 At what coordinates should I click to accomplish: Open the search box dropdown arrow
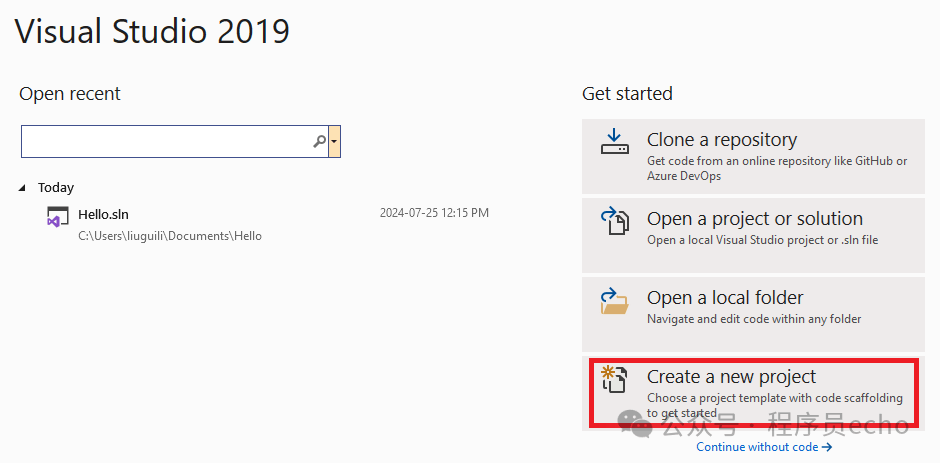click(x=334, y=142)
